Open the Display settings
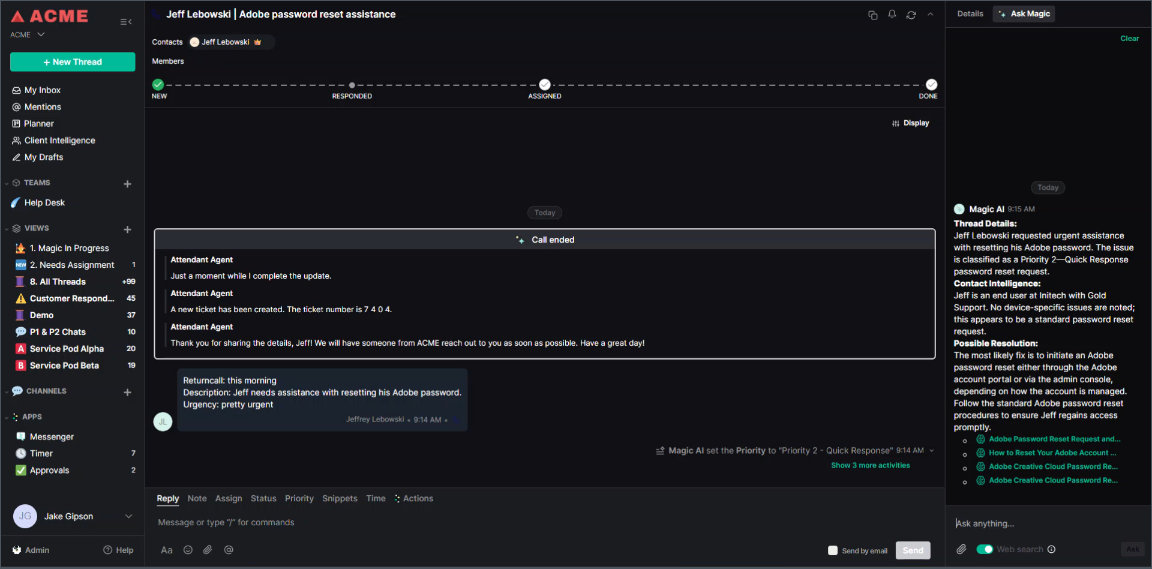1152x569 pixels. 910,123
